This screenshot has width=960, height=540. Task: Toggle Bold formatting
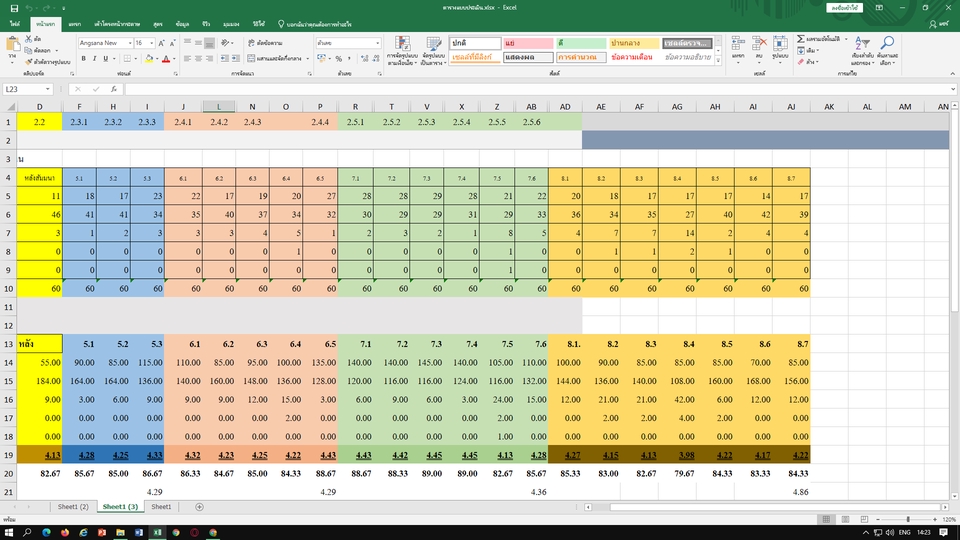pos(83,59)
